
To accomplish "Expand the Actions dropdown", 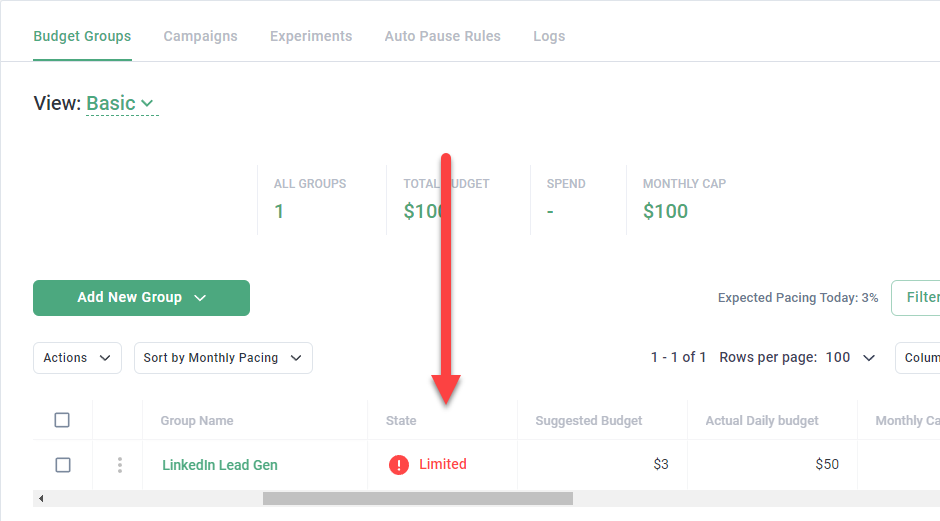I will [77, 358].
